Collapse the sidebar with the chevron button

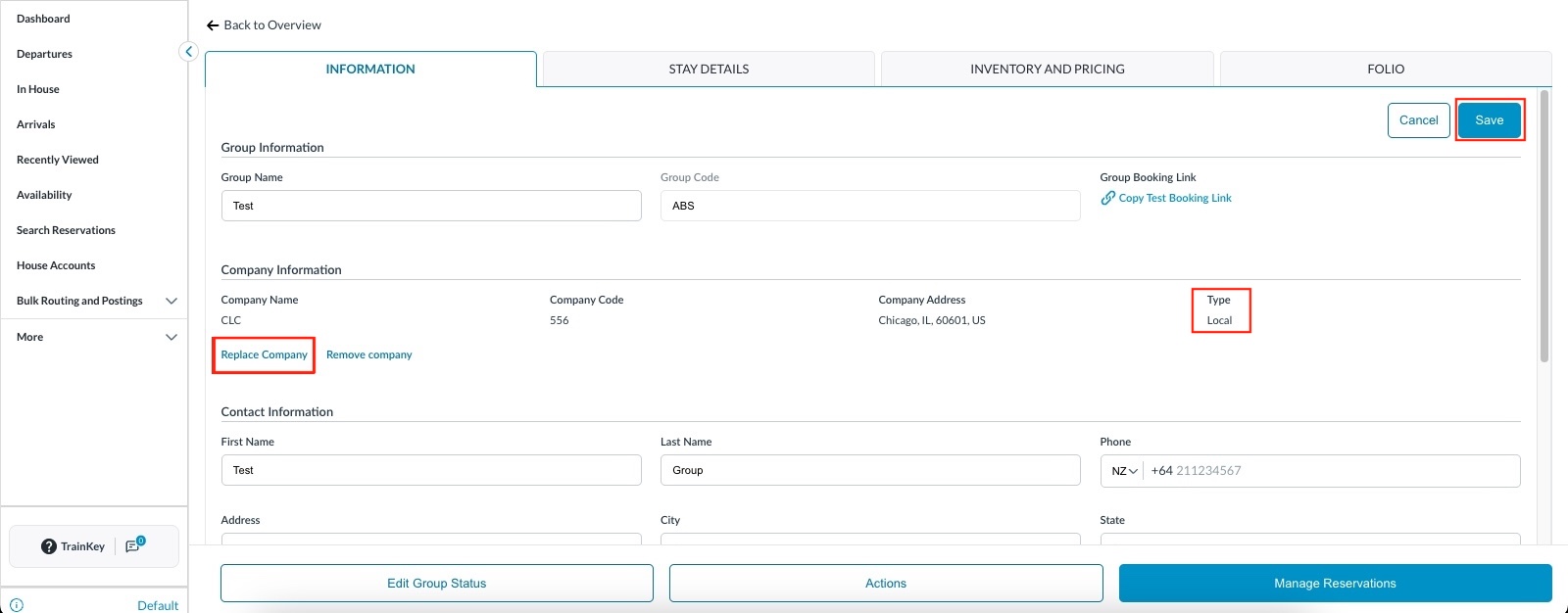[x=189, y=52]
